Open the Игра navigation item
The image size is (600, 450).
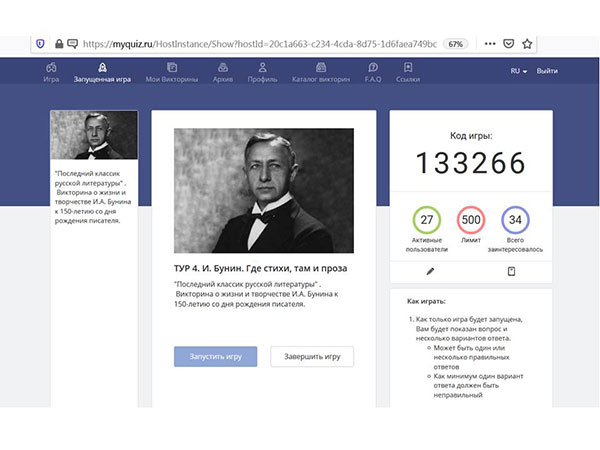point(51,73)
